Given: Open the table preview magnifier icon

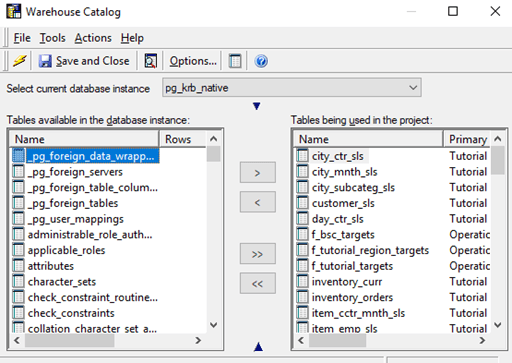Looking at the screenshot, I should 150,61.
